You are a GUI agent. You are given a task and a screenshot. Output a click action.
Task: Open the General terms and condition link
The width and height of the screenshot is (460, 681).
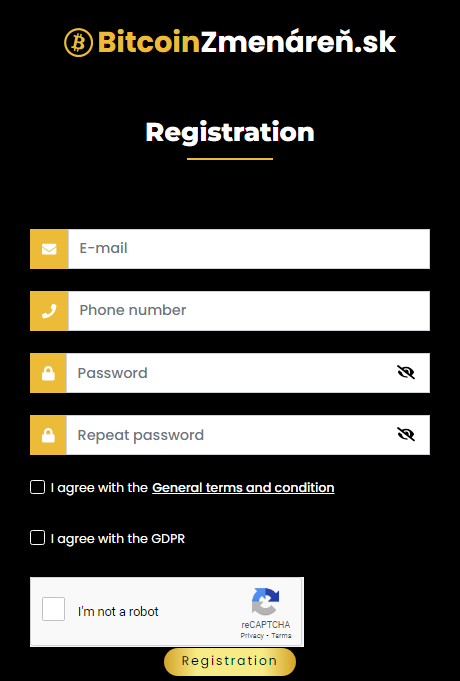pos(243,488)
